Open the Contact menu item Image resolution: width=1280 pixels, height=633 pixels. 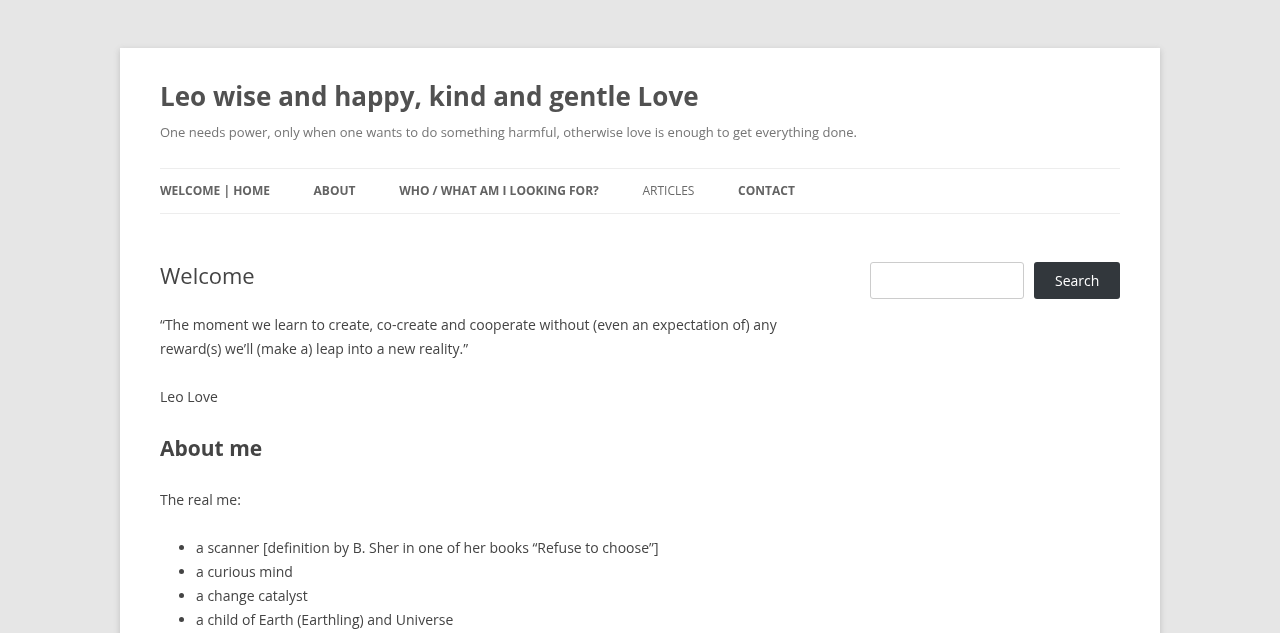point(766,191)
